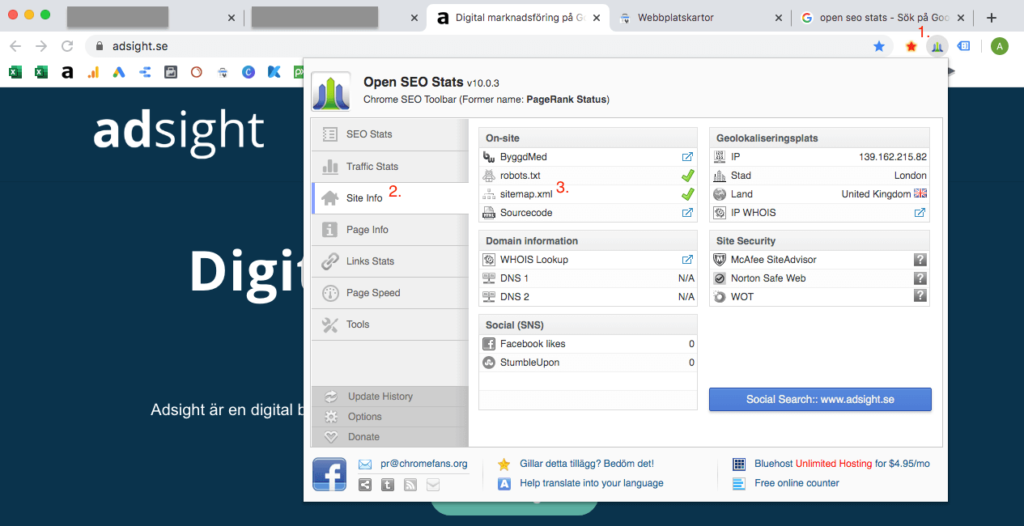Click McAfee SiteAdvisor question mark icon
The height and width of the screenshot is (526, 1024).
pyautogui.click(x=920, y=259)
